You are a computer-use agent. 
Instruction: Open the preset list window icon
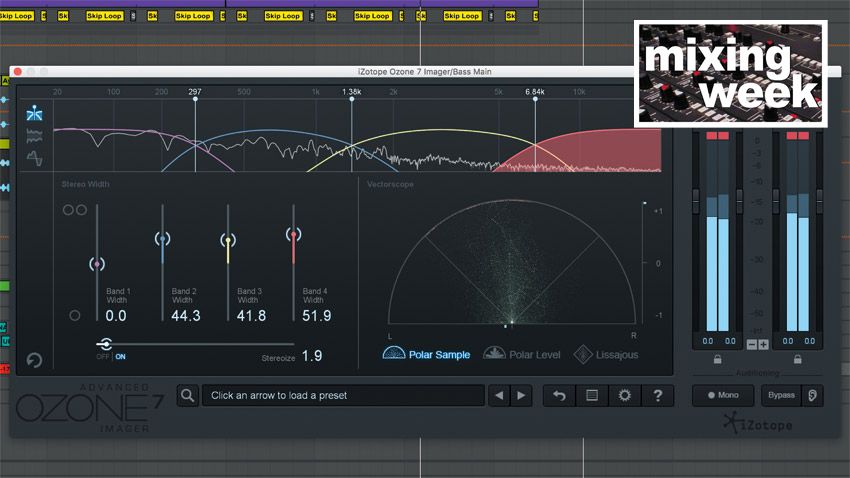click(x=592, y=396)
